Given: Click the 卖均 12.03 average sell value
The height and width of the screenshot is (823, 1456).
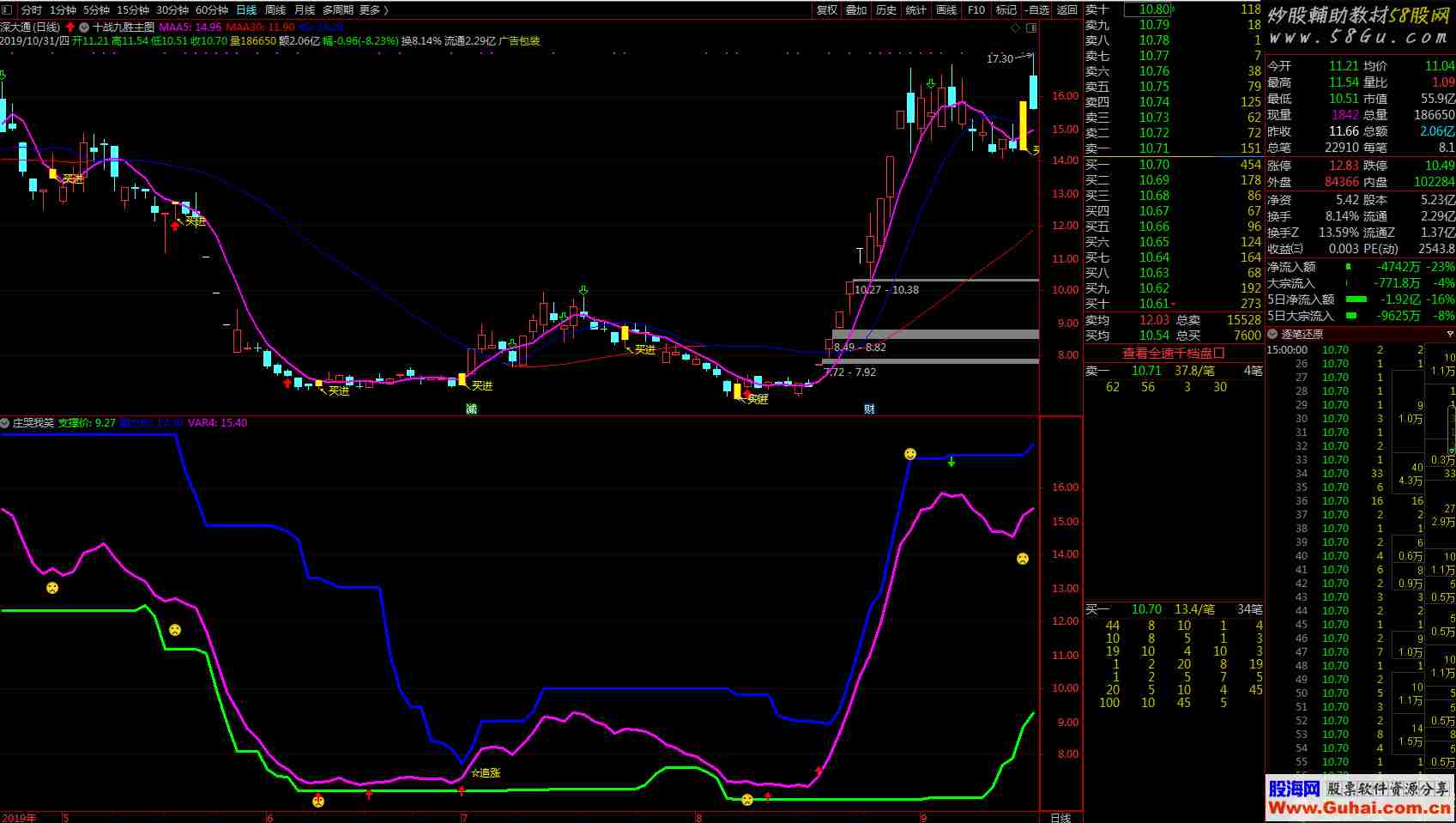Looking at the screenshot, I should point(1154,320).
